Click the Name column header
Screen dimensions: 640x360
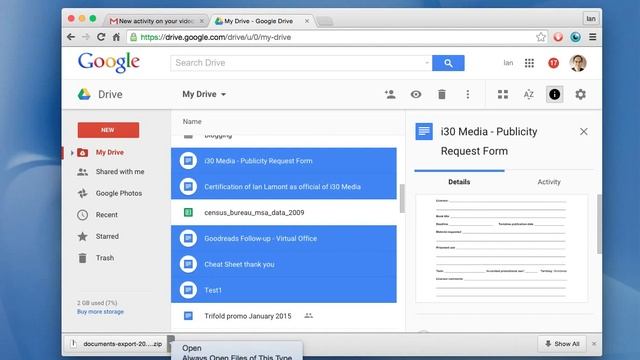tap(192, 122)
